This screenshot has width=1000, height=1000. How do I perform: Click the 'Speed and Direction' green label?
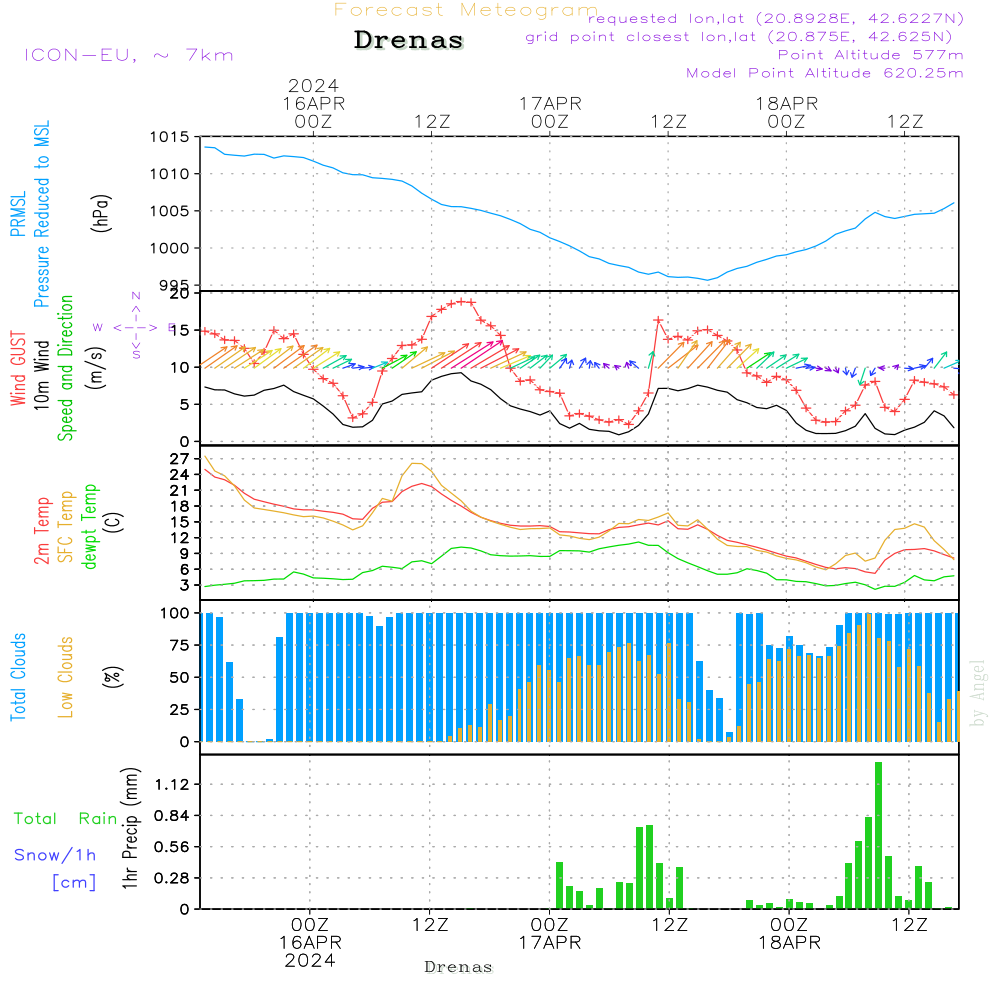pos(65,368)
